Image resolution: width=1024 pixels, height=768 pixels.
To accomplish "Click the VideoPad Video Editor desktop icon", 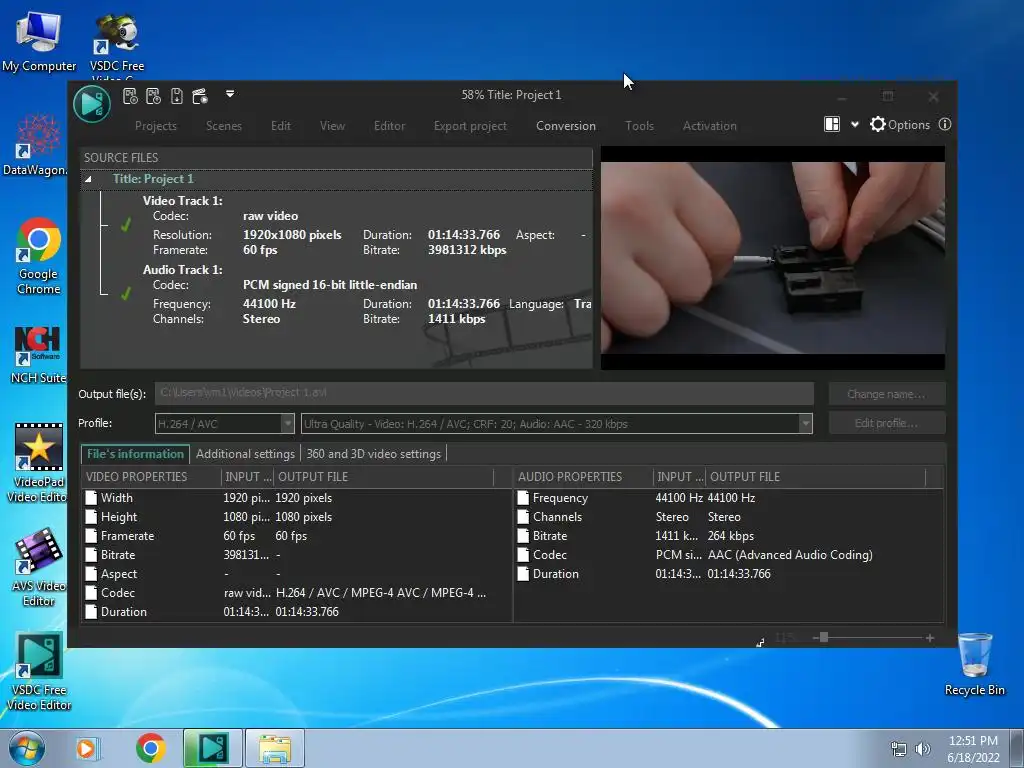I will [x=39, y=463].
